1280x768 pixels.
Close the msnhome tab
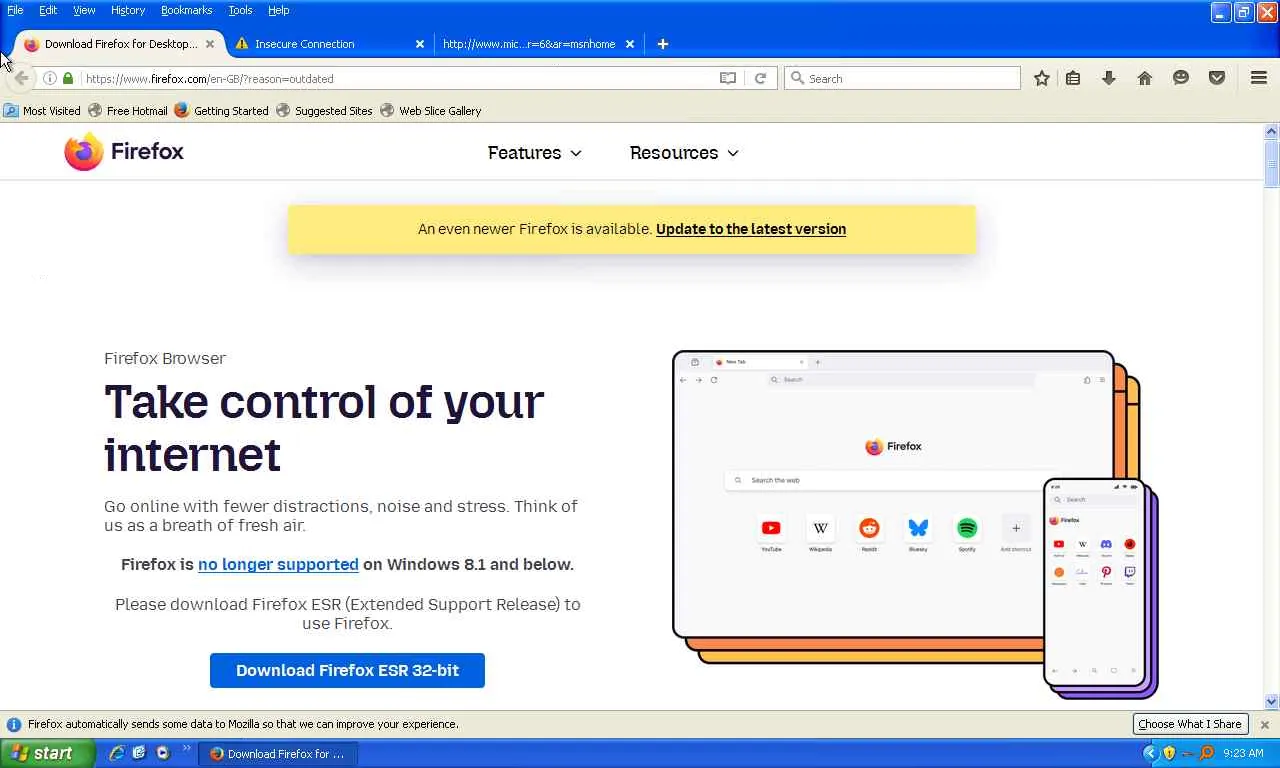(630, 44)
